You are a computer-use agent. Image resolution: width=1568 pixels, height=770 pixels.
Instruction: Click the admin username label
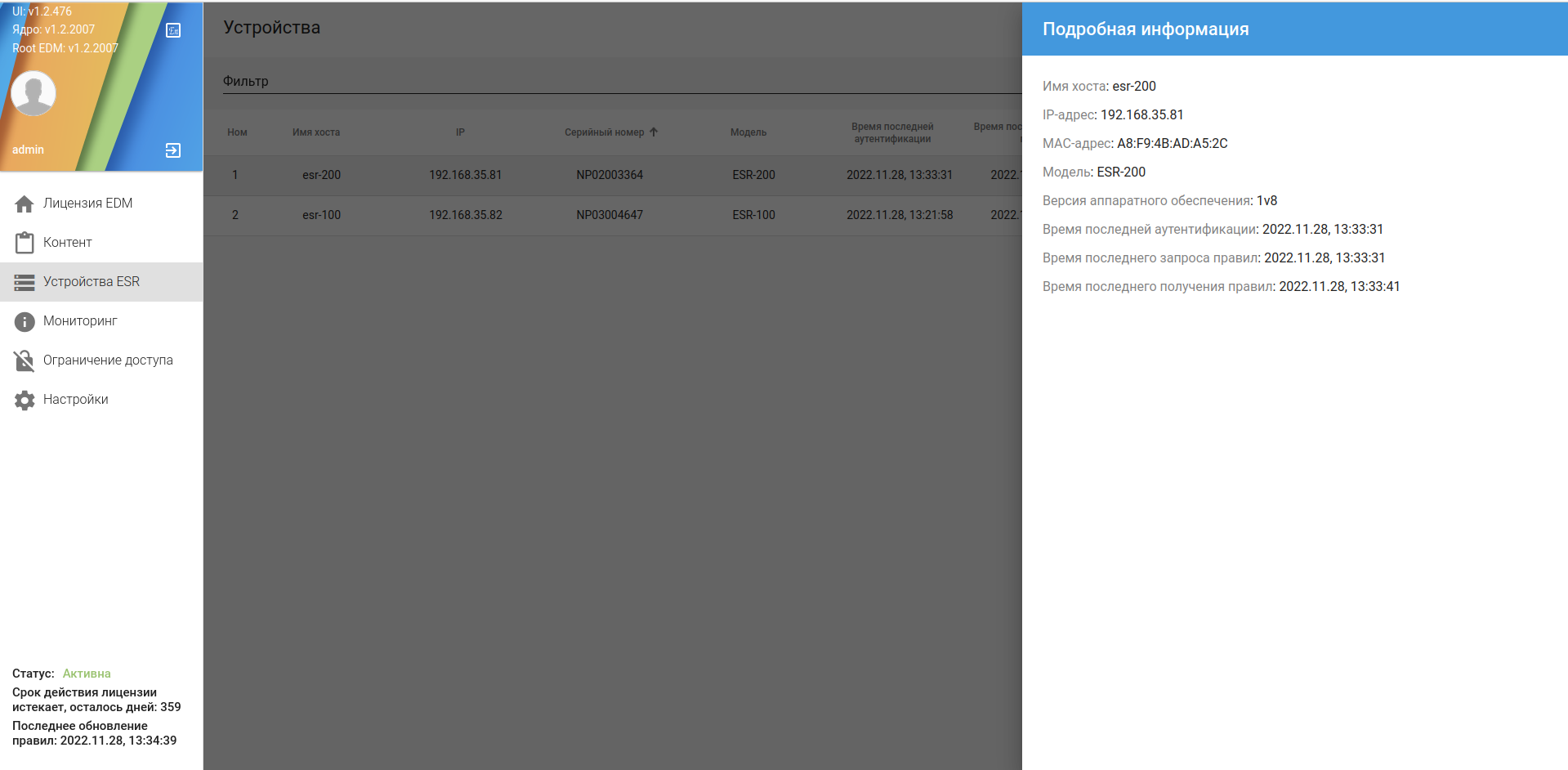(x=28, y=150)
